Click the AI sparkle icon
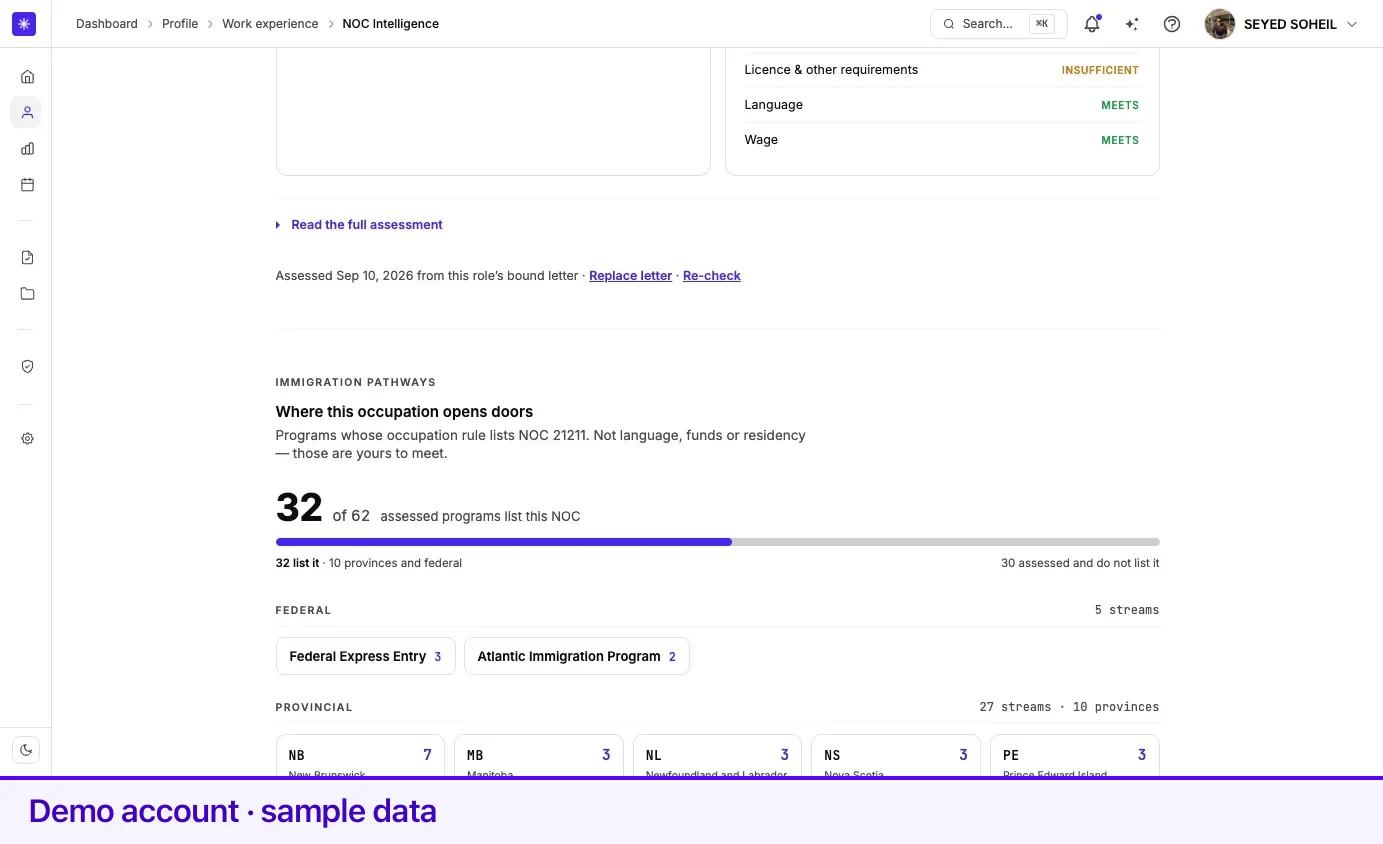This screenshot has height=844, width=1383. (x=1132, y=24)
